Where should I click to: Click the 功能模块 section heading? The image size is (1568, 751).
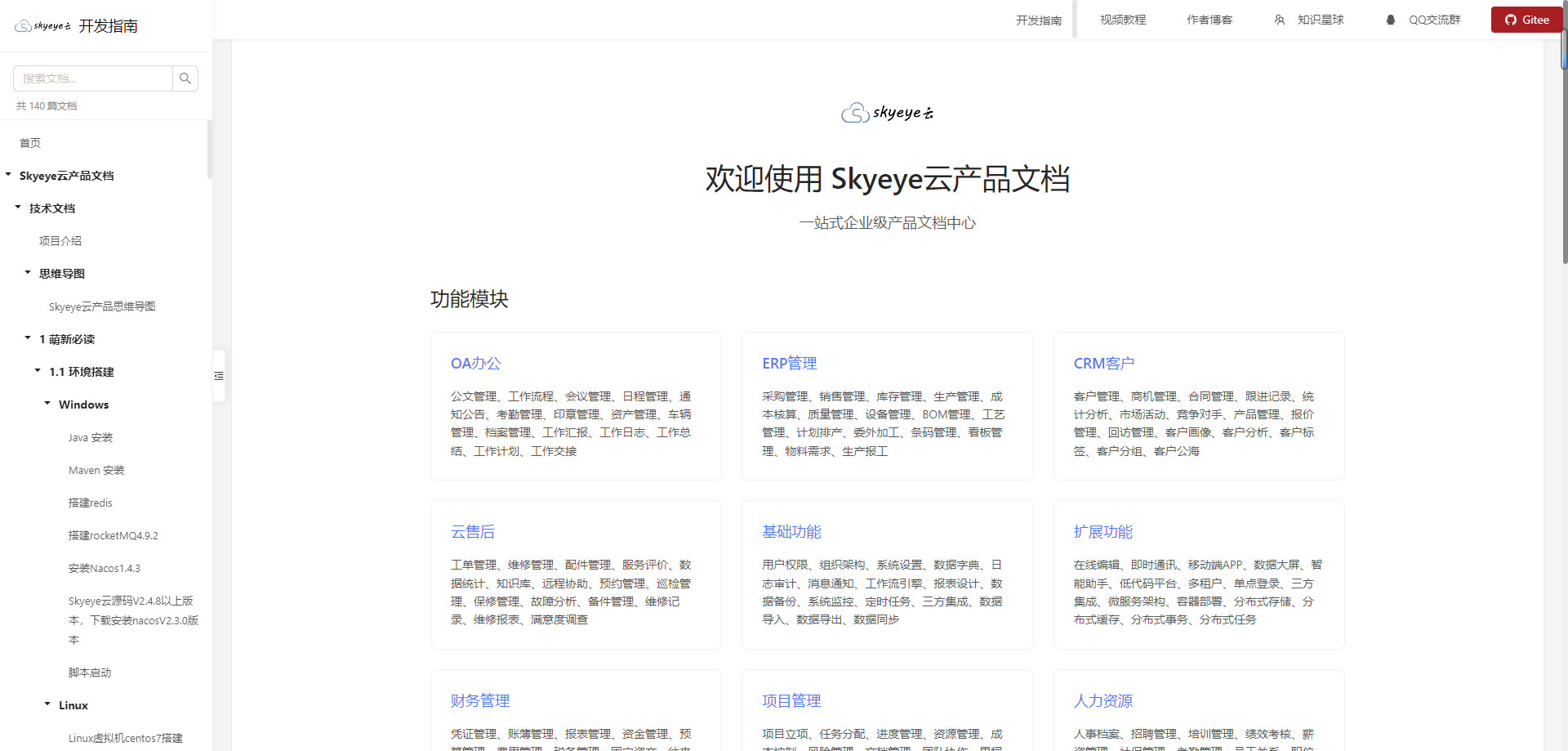(x=470, y=299)
